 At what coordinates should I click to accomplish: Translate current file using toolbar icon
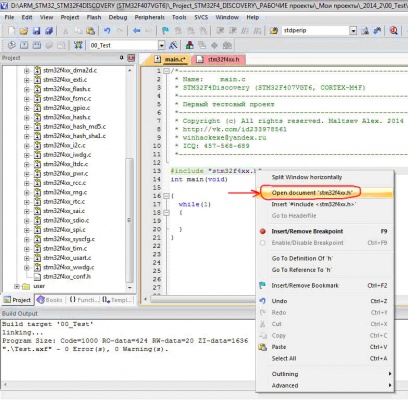coord(11,45)
